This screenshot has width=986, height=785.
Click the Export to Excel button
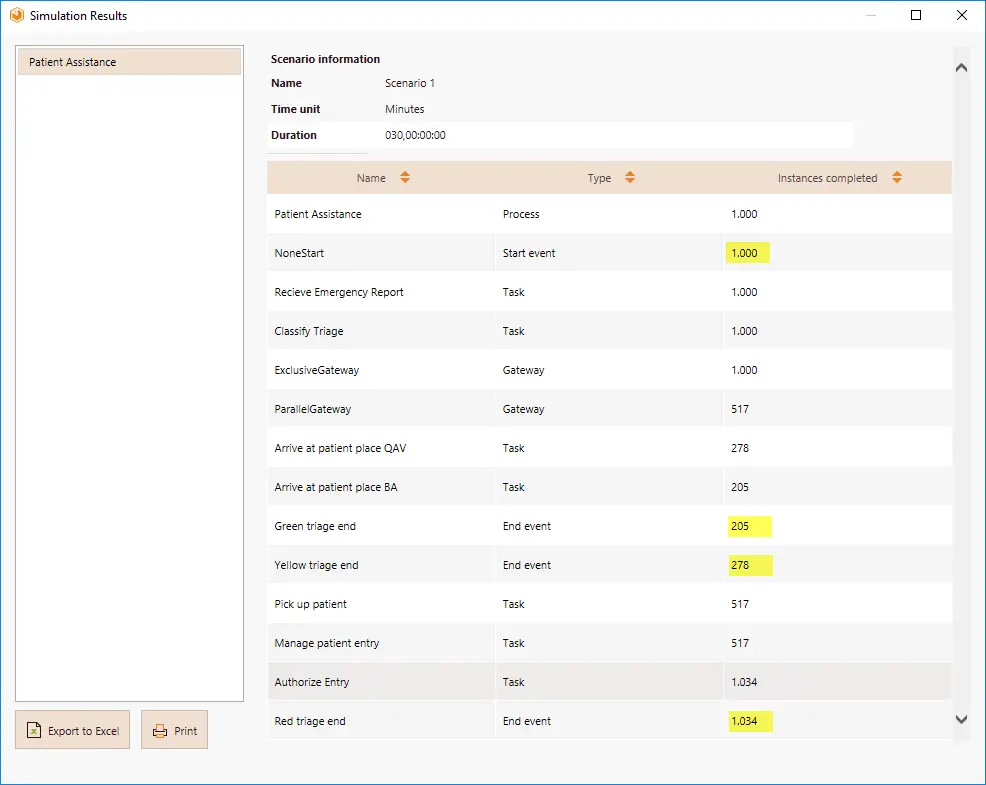pos(73,730)
